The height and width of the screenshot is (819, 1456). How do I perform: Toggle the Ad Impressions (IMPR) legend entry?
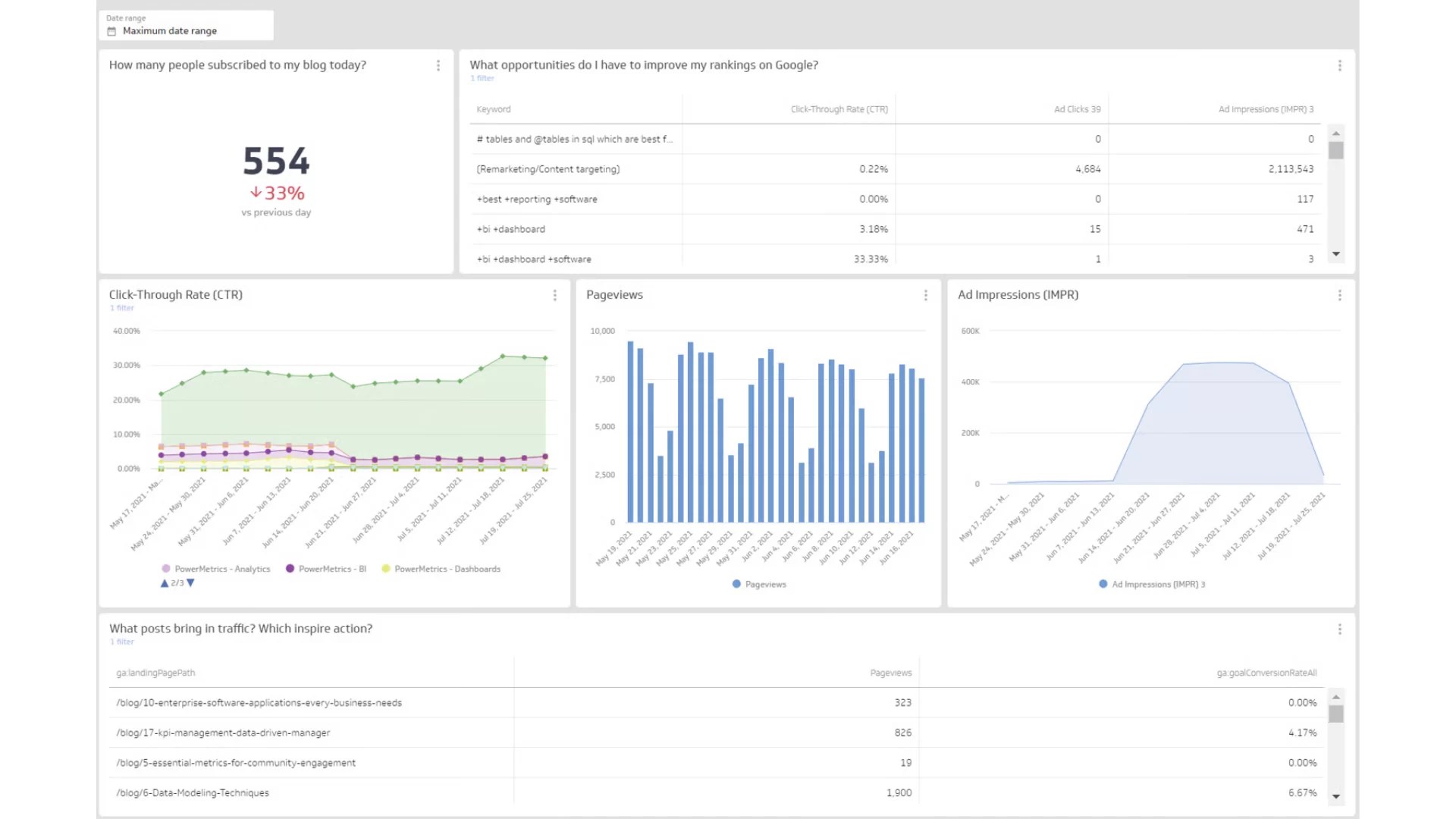tap(1158, 584)
